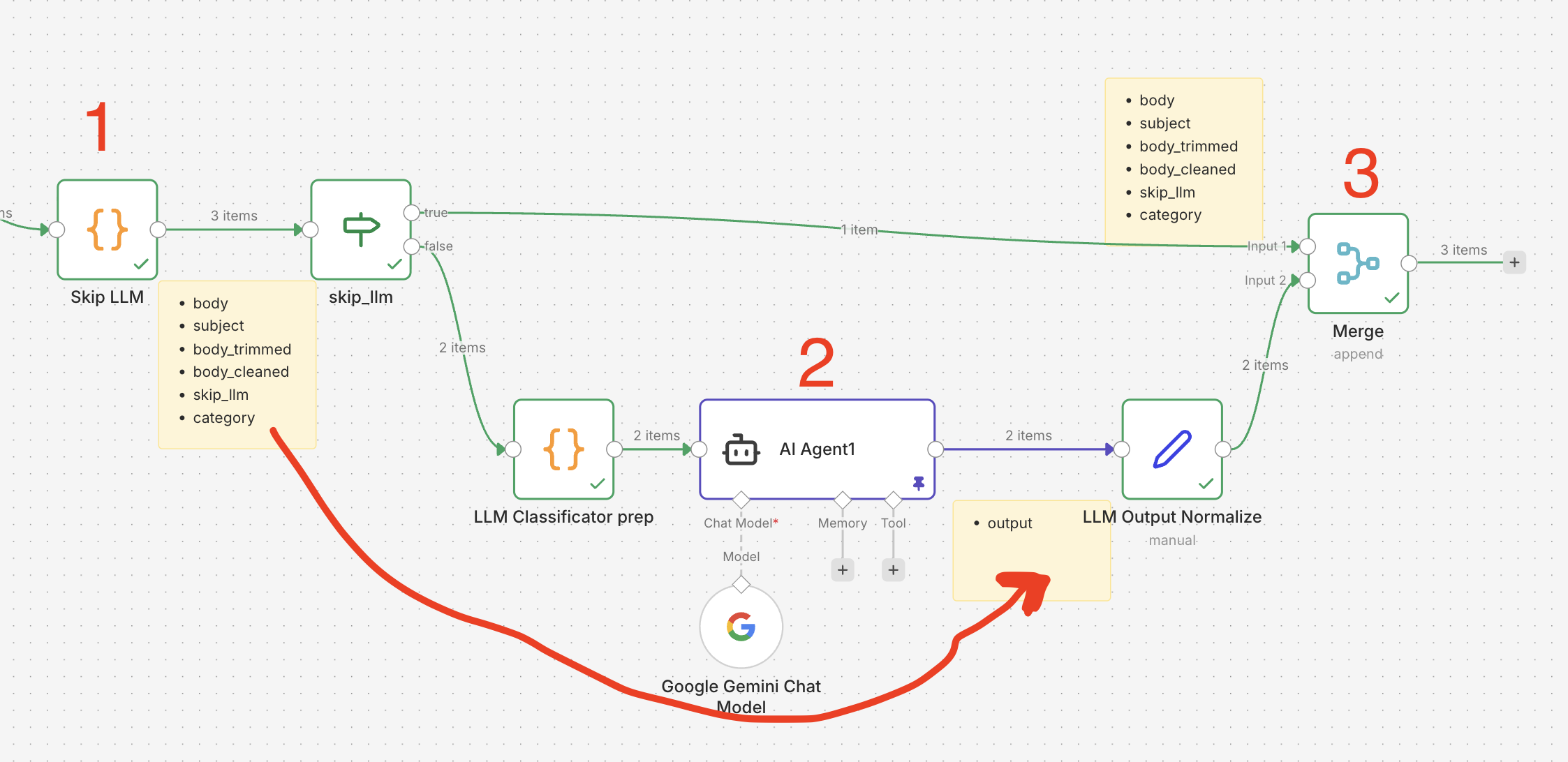Click the Skip LLM output connector circle

tap(158, 230)
